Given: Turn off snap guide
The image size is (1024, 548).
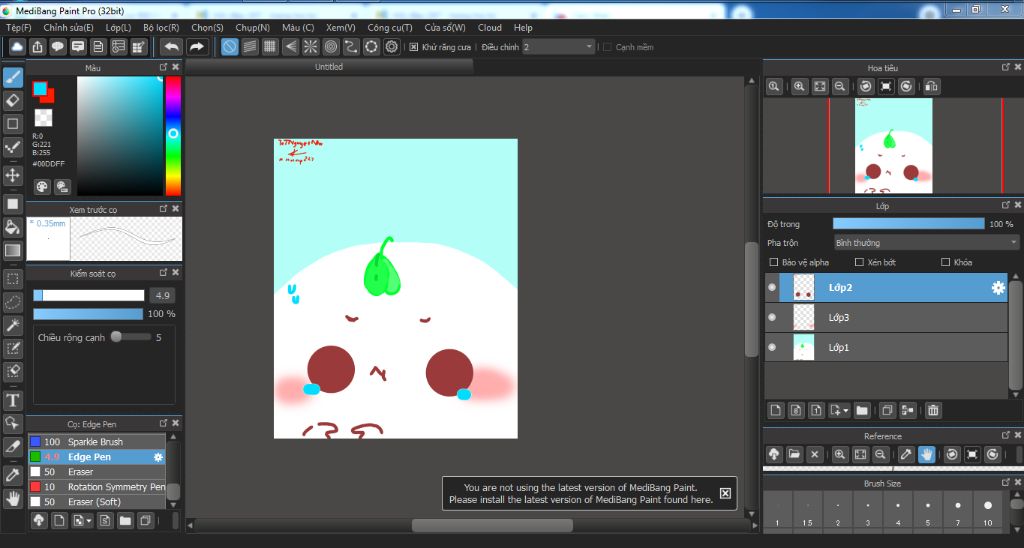Looking at the screenshot, I should 229,46.
